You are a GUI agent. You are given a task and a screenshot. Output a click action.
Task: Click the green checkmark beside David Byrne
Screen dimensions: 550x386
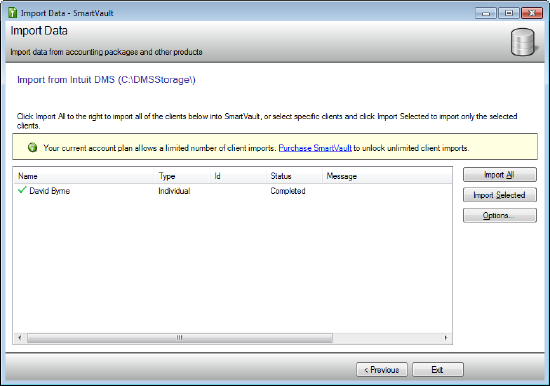coord(22,190)
